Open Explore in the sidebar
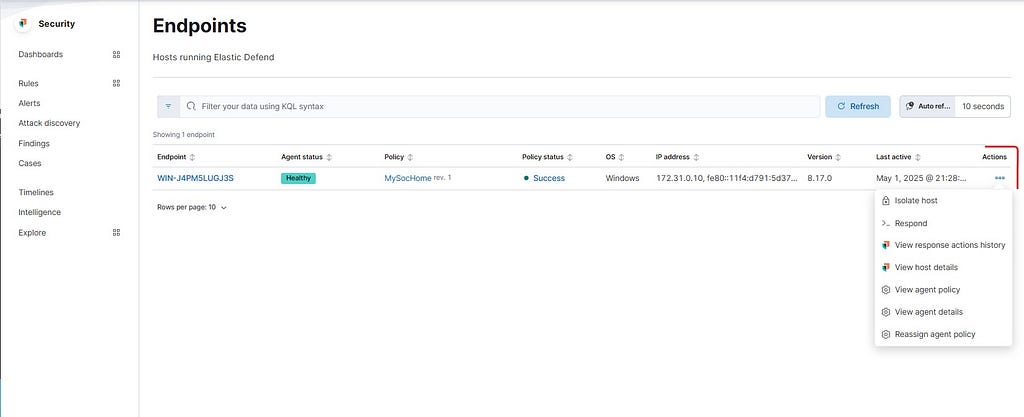Screen dimensions: 1024x417 32,233
